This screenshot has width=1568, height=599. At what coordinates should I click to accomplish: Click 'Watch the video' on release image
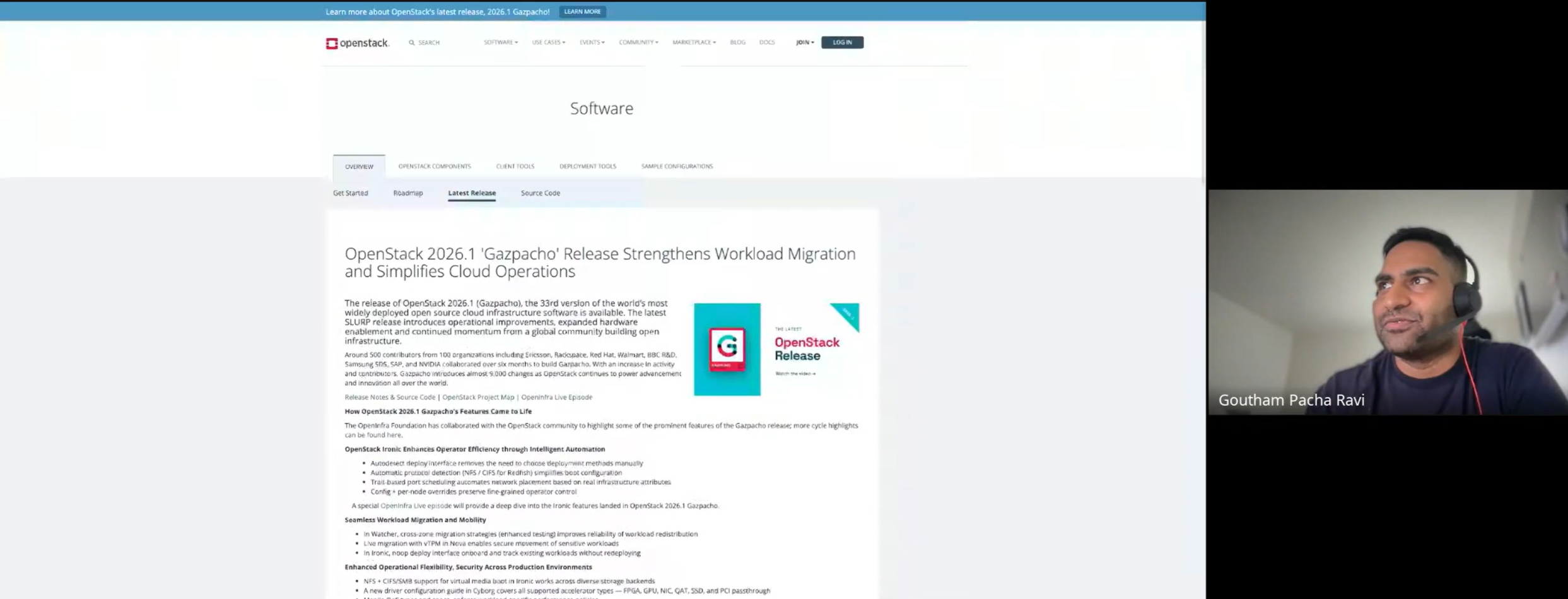(795, 374)
